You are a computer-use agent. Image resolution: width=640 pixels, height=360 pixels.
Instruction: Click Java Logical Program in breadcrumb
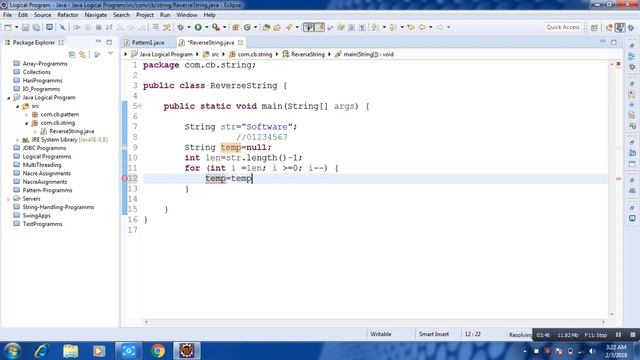point(166,54)
